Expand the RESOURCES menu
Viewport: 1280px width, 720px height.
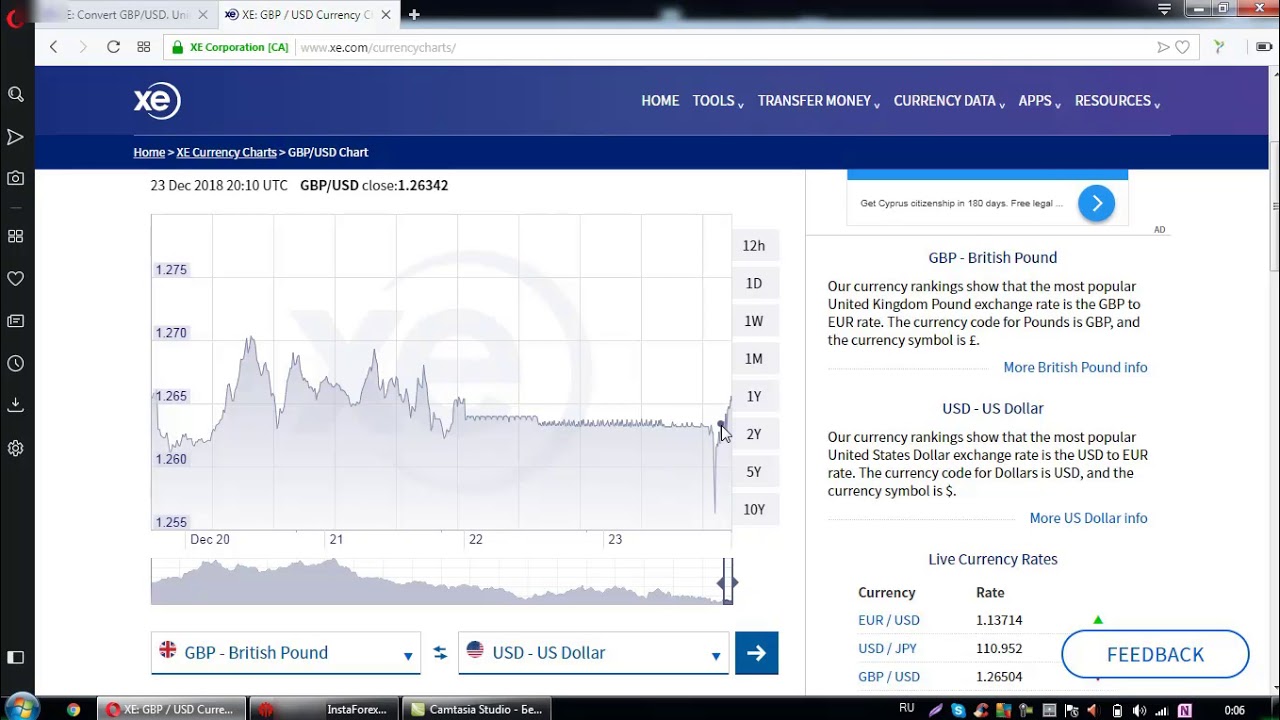point(1118,101)
